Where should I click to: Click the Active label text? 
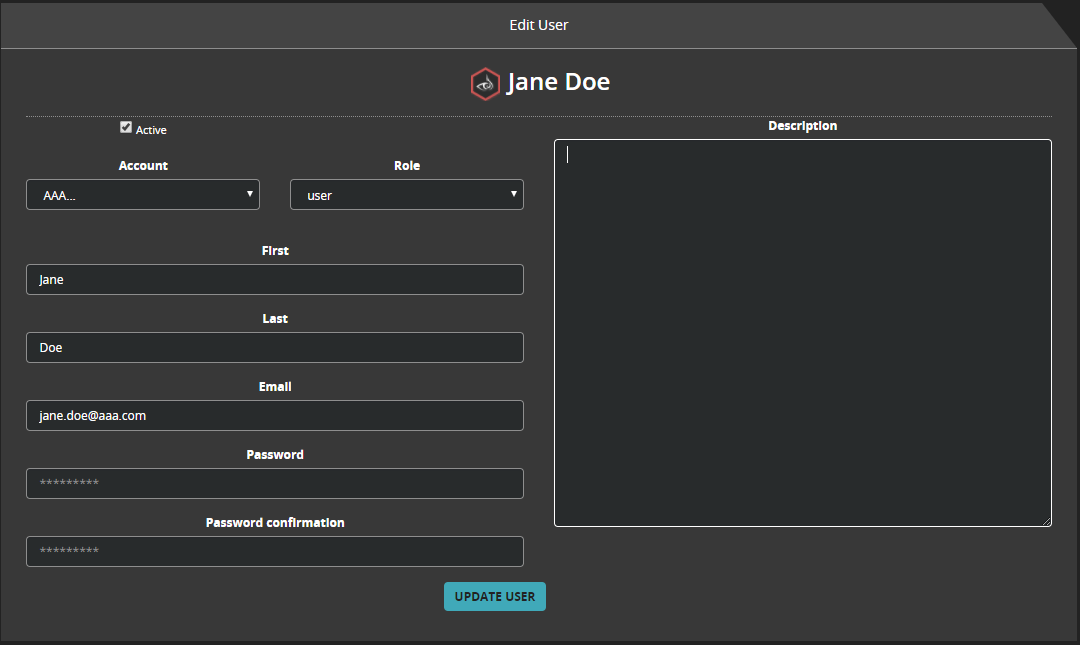151,130
